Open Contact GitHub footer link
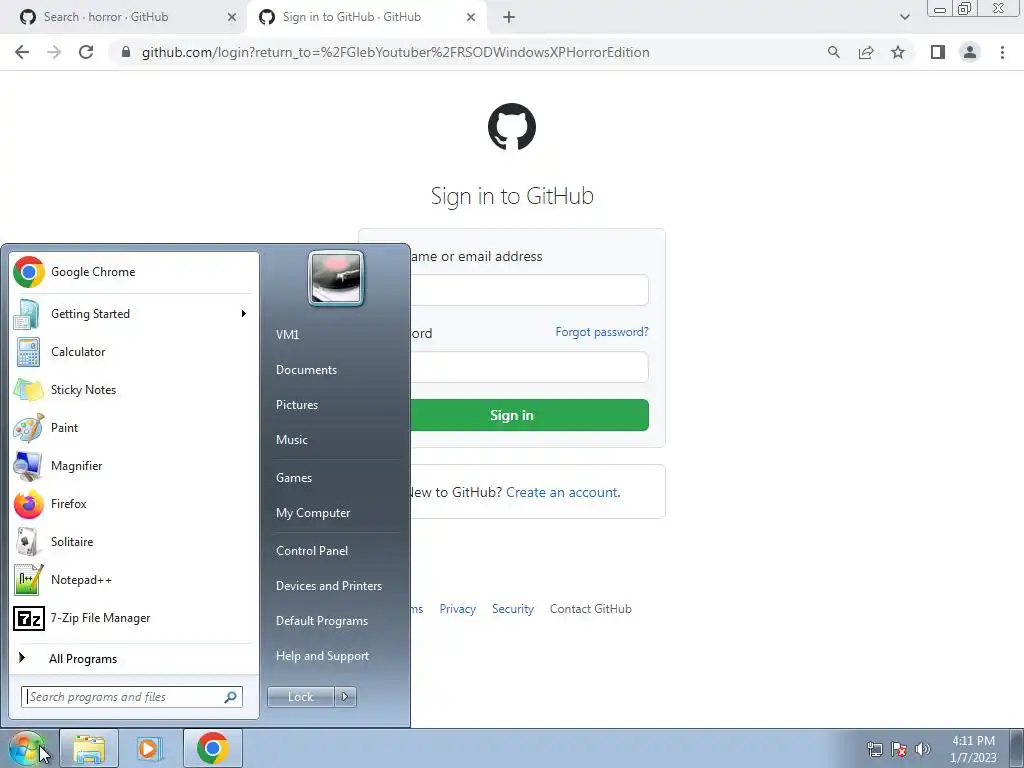The width and height of the screenshot is (1024, 768). 590,609
